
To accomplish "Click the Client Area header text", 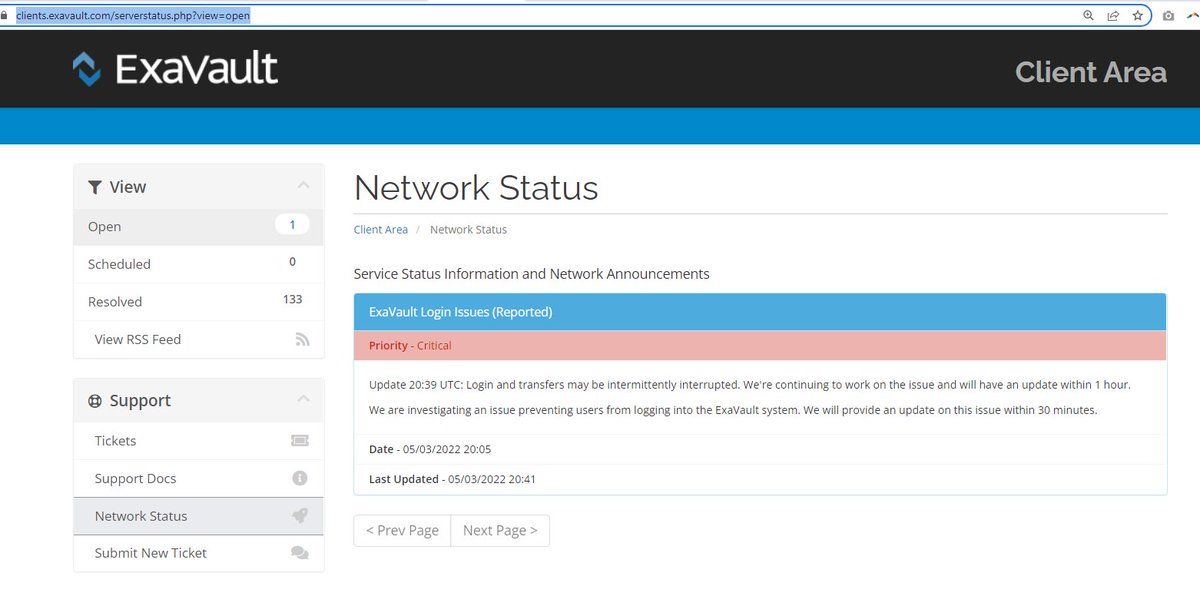I will 1091,72.
